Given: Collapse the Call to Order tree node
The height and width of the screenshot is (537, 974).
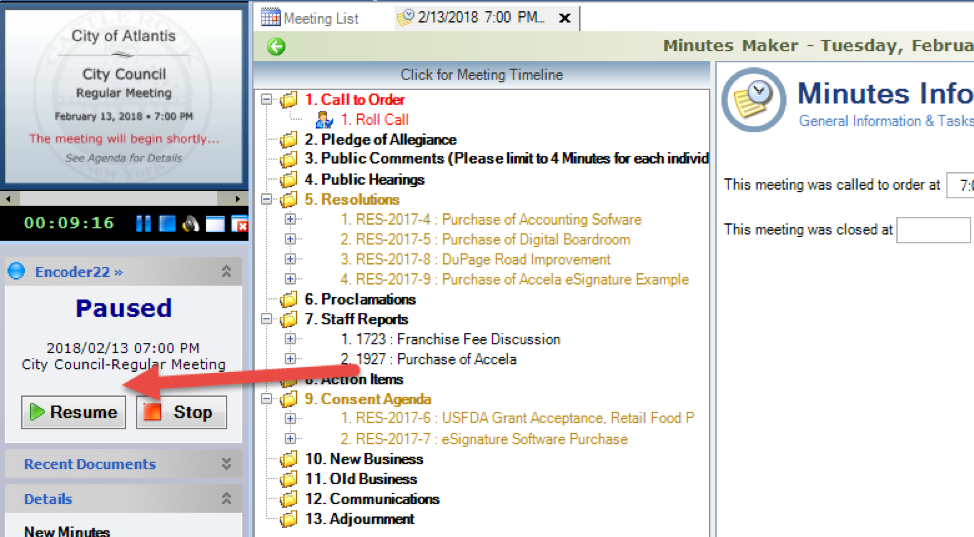Looking at the screenshot, I should 266,99.
